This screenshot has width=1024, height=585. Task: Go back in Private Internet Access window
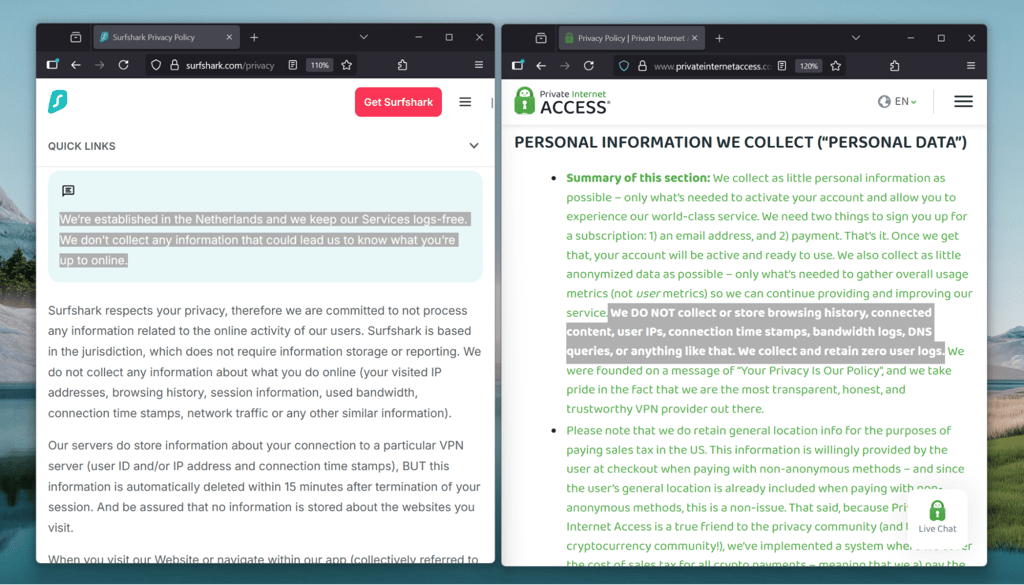point(541,65)
